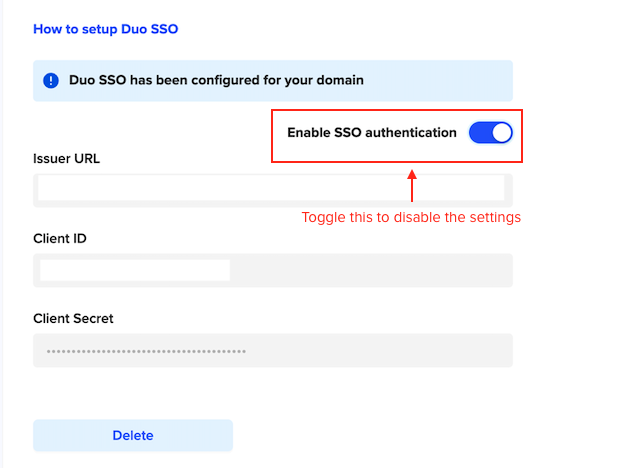622x468 pixels.
Task: Click the masked dots in Client Secret
Action: (x=146, y=351)
